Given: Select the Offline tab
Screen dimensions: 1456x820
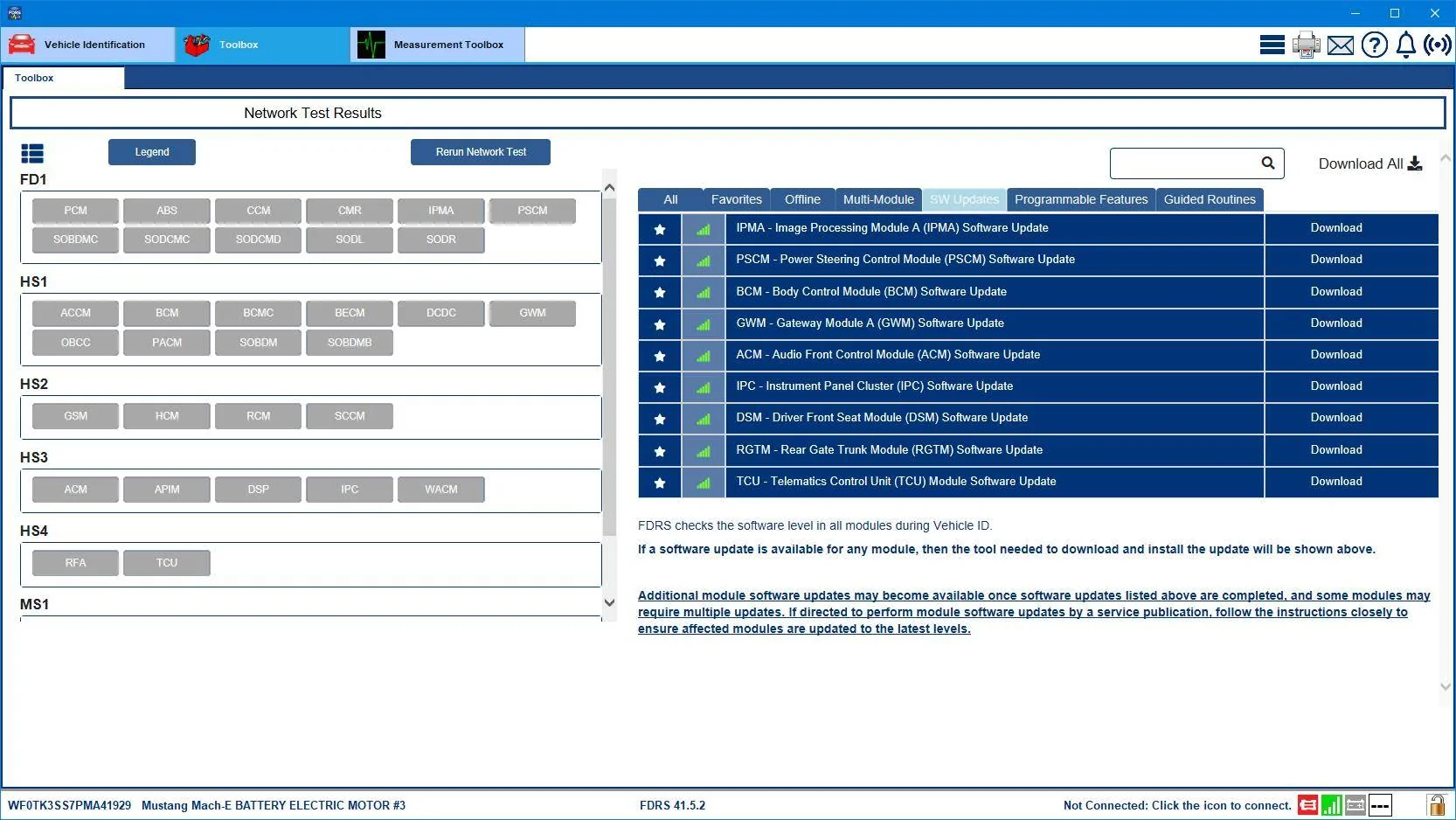Looking at the screenshot, I should click(x=802, y=199).
